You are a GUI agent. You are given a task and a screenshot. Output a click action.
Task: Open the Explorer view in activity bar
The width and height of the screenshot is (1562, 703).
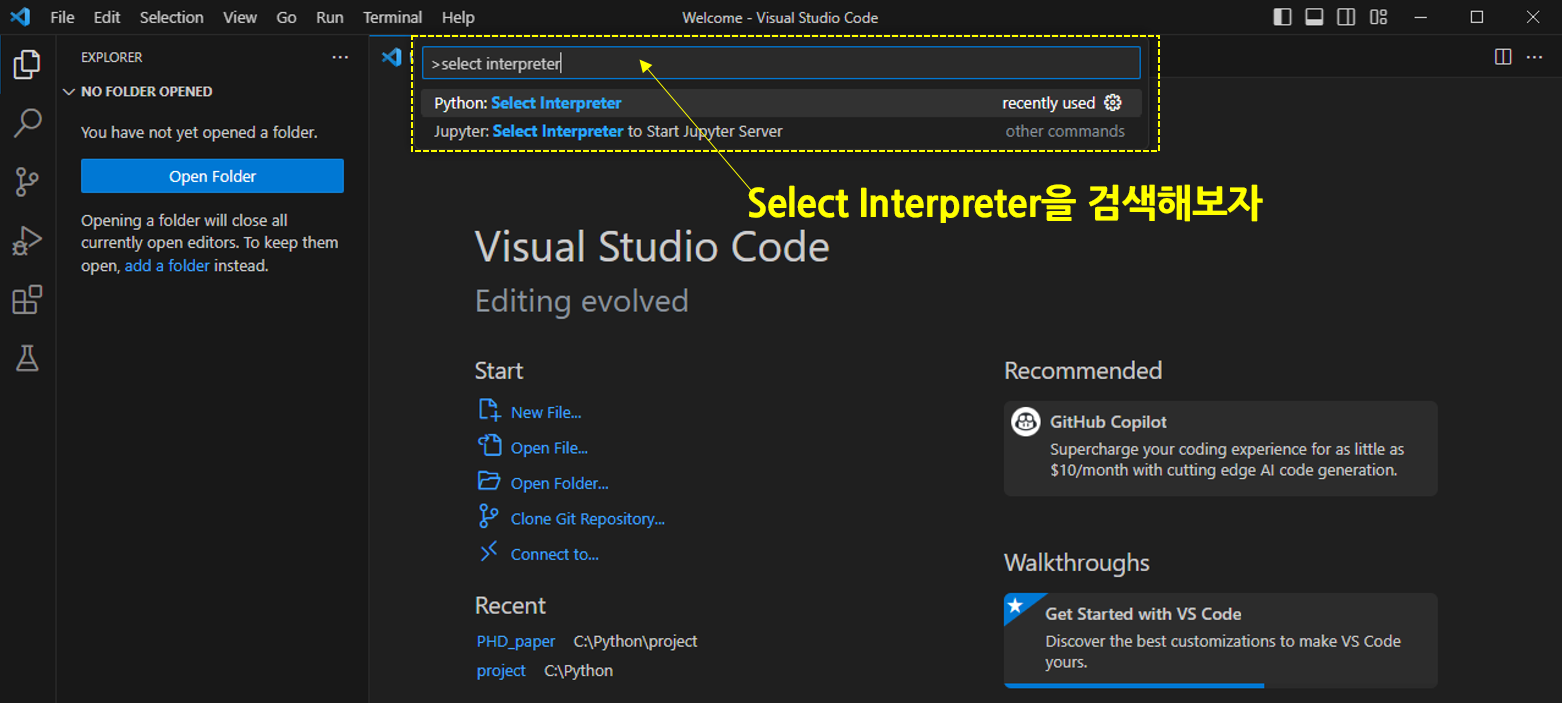click(x=27, y=65)
